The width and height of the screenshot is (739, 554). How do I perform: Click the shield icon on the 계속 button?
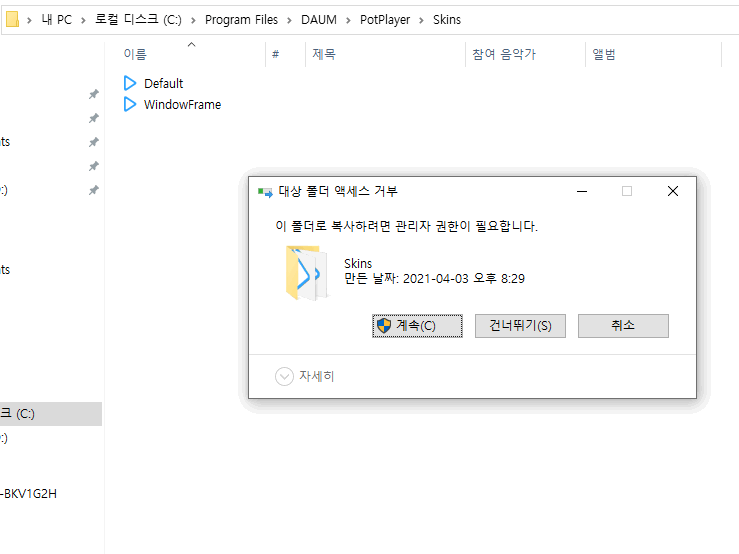383,326
